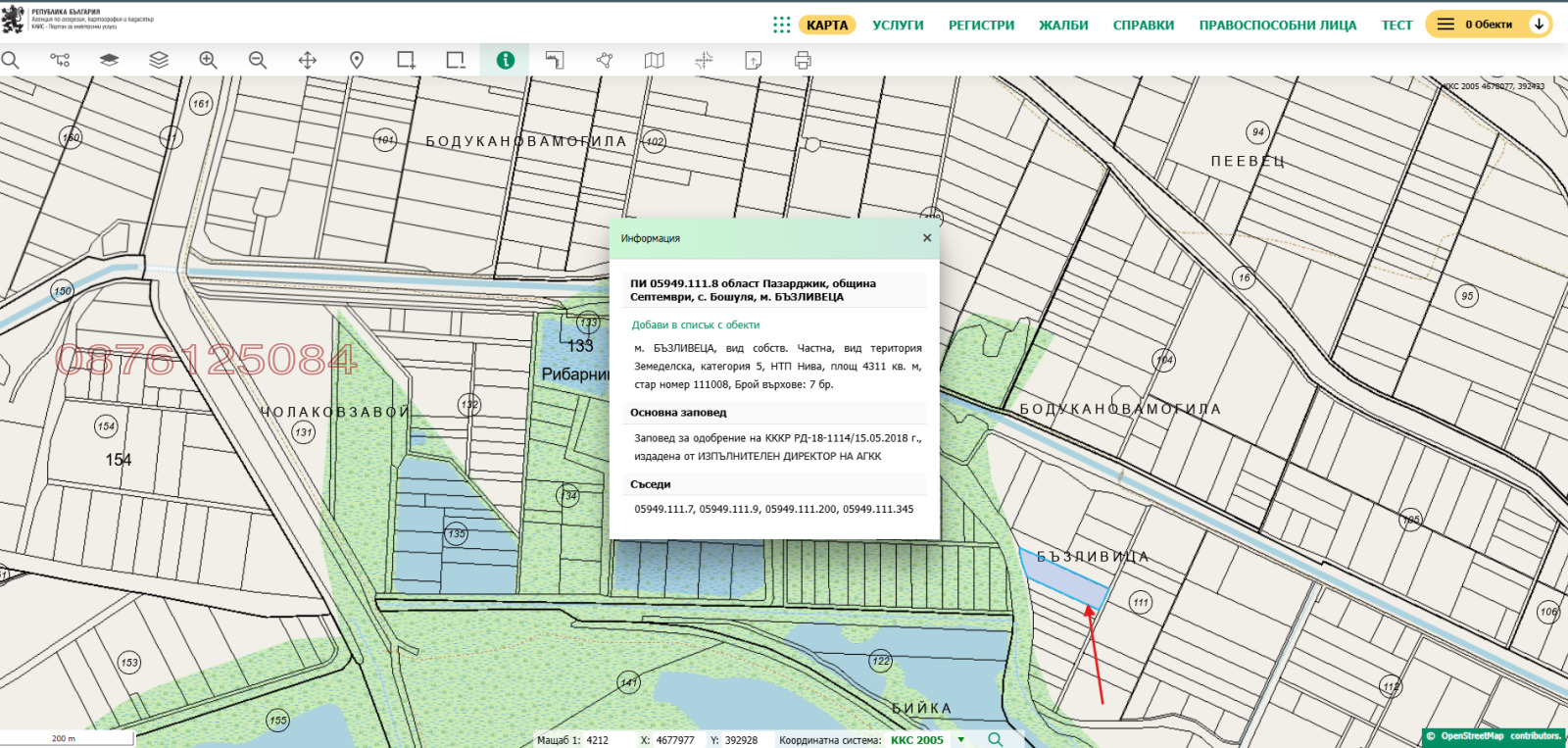Open the OpenStreetMap contributors link

(x=1494, y=736)
